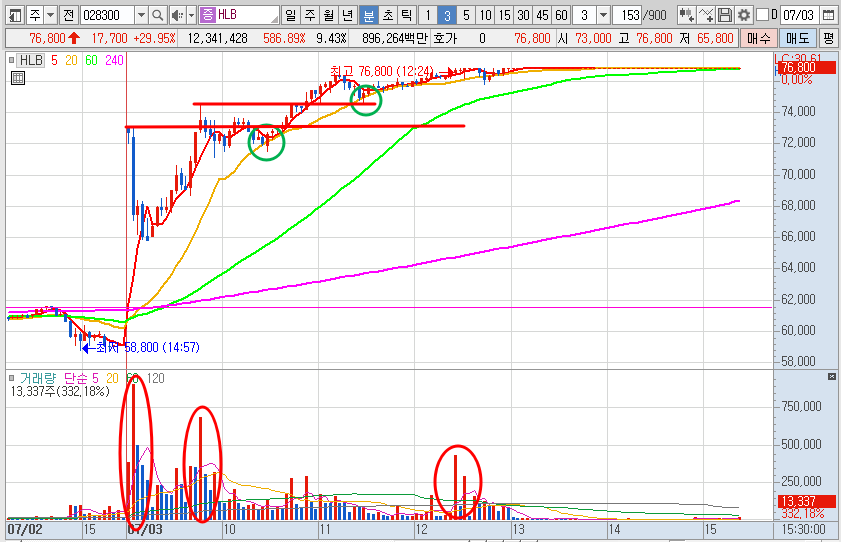Switch chart to 월 monthly period
This screenshot has width=841, height=542.
tap(329, 15)
